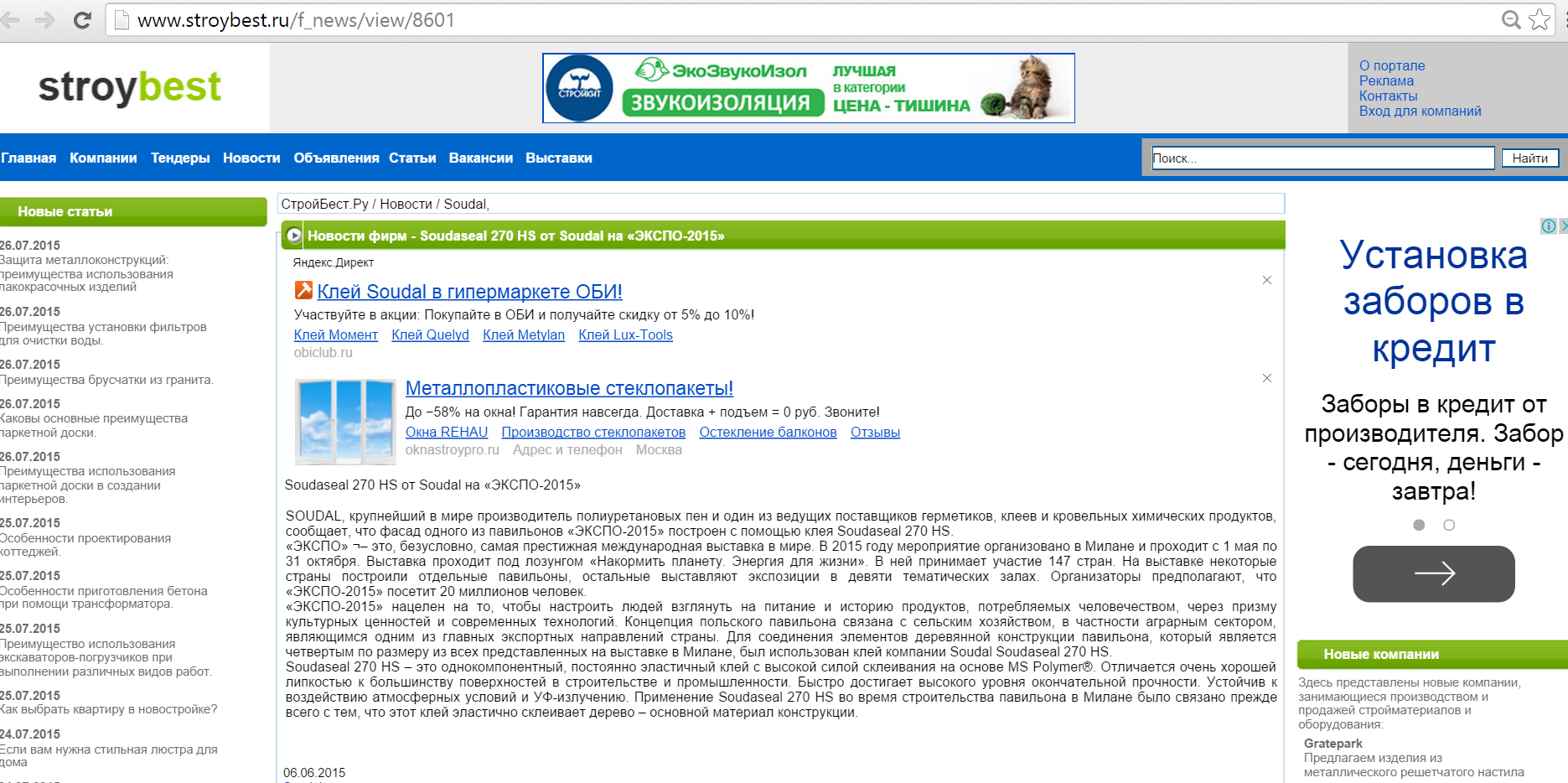Open the Новости menu item

click(x=251, y=158)
